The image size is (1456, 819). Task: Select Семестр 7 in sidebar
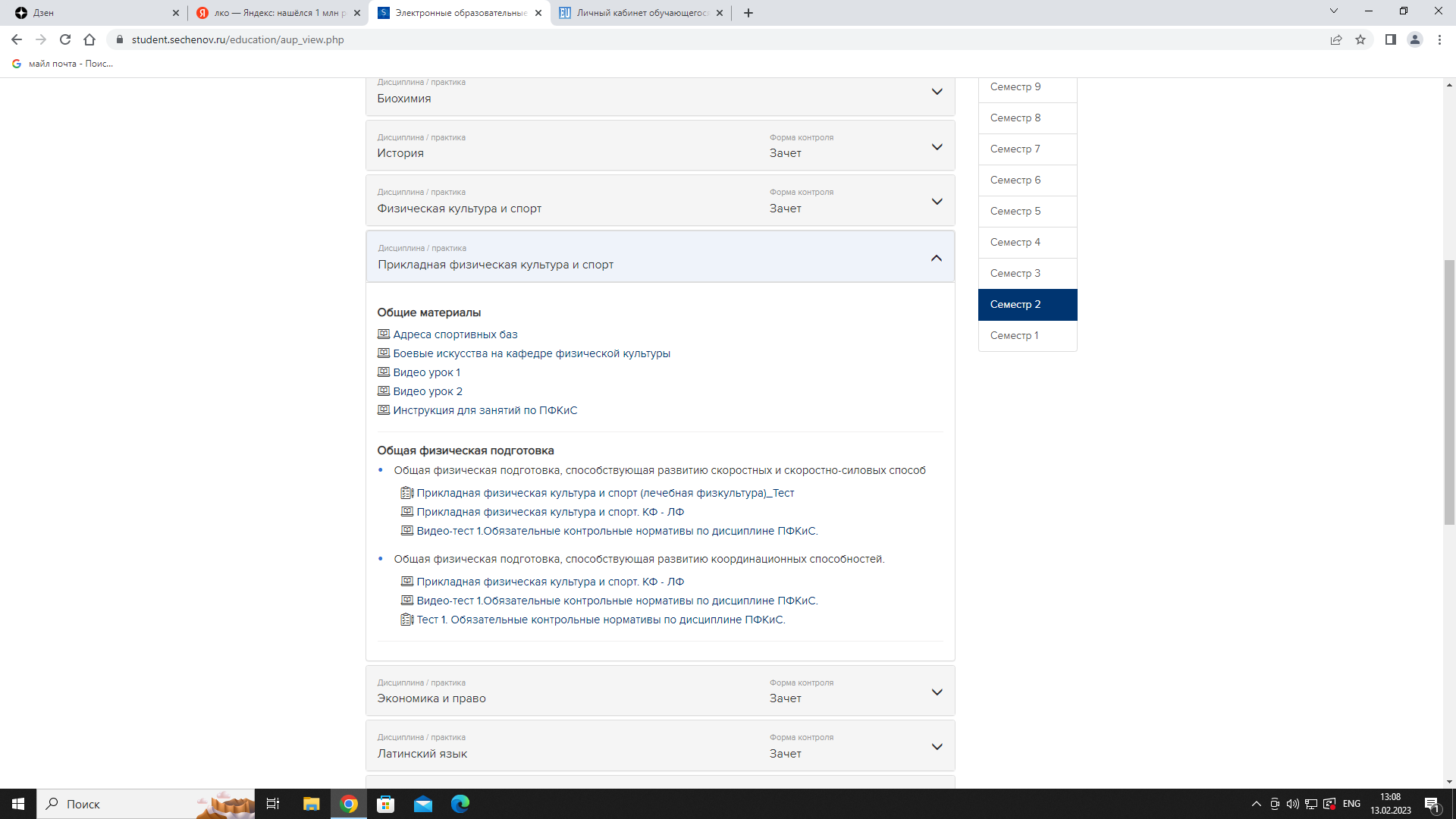[1028, 149]
